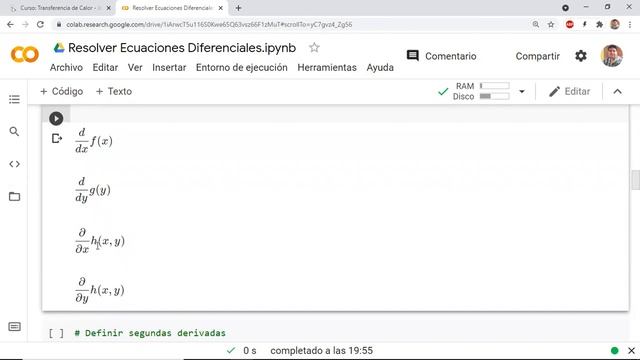The height and width of the screenshot is (360, 640).
Task: Close the bottom status bar with X
Action: 631,351
